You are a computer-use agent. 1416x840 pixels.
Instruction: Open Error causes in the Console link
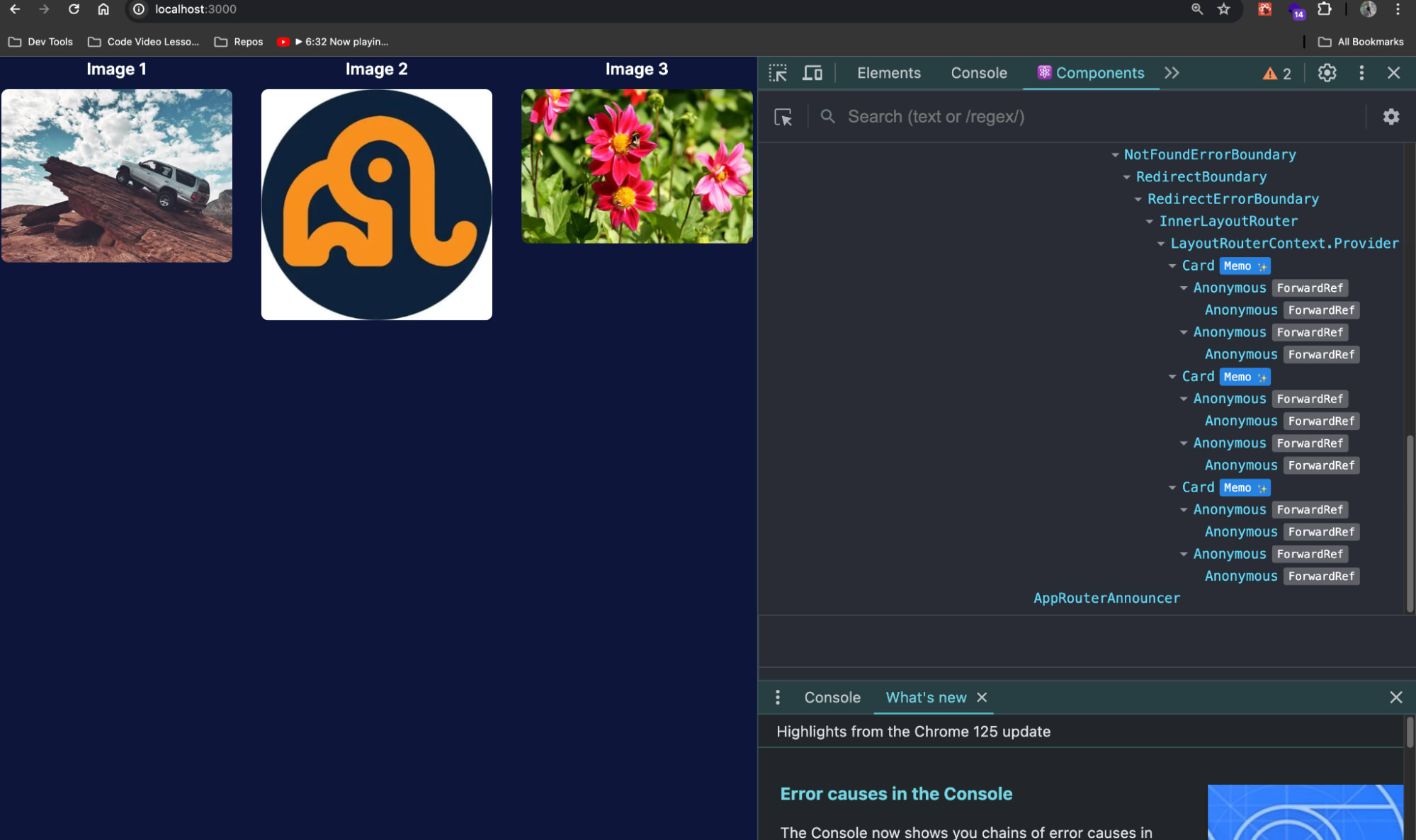coord(896,794)
